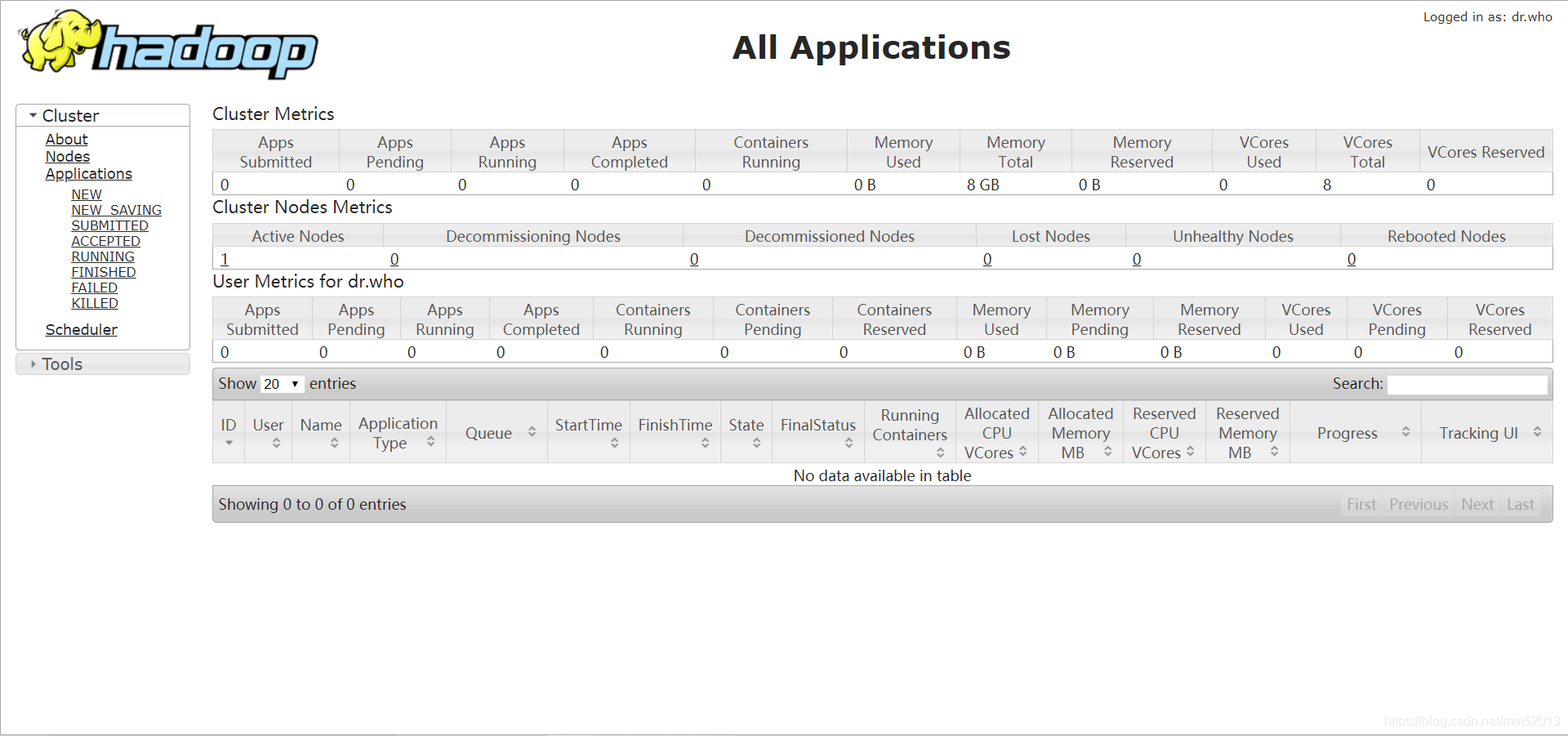The image size is (1568, 736).
Task: Go to Last page of entries
Action: click(x=1521, y=505)
